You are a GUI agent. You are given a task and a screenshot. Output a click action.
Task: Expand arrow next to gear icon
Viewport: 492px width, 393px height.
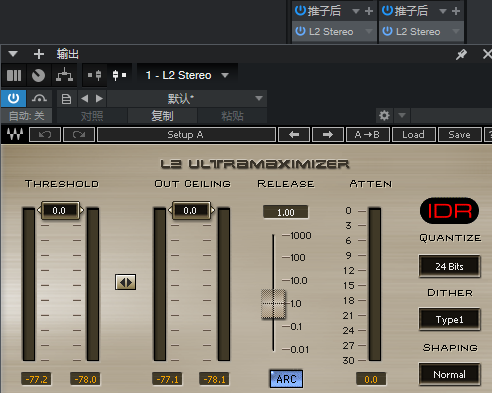[x=402, y=116]
